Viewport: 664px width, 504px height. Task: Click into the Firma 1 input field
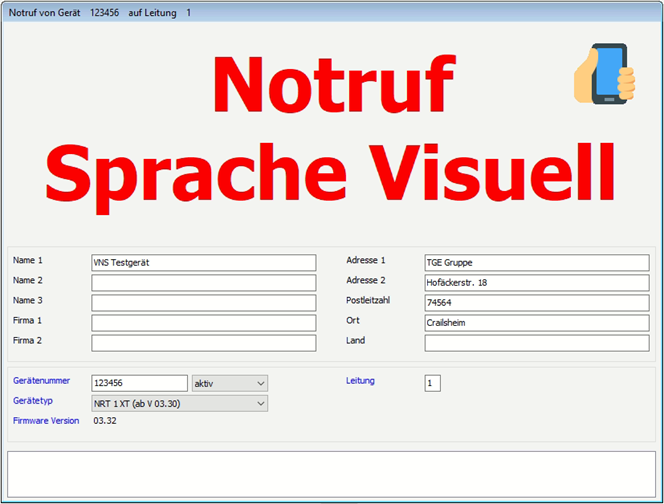[x=203, y=323]
